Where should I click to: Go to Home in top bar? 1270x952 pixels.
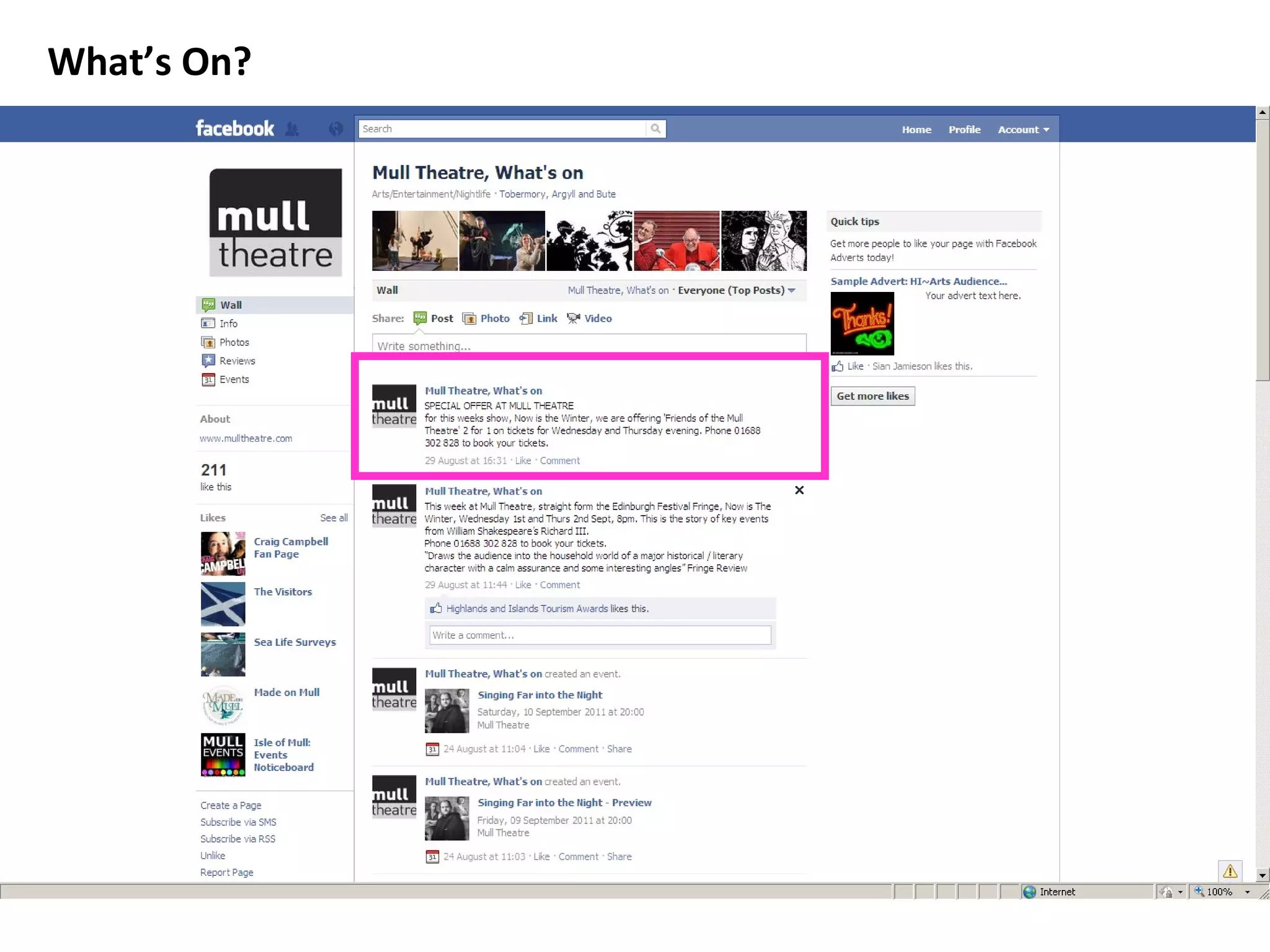[917, 130]
